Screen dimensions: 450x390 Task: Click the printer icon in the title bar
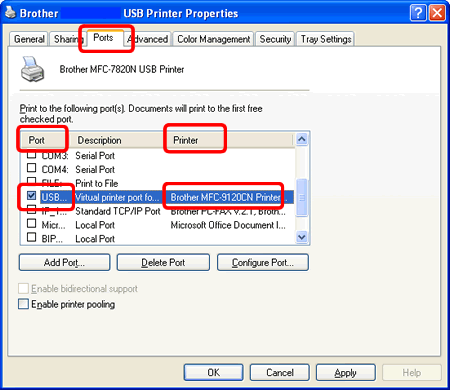pyautogui.click(x=10, y=13)
